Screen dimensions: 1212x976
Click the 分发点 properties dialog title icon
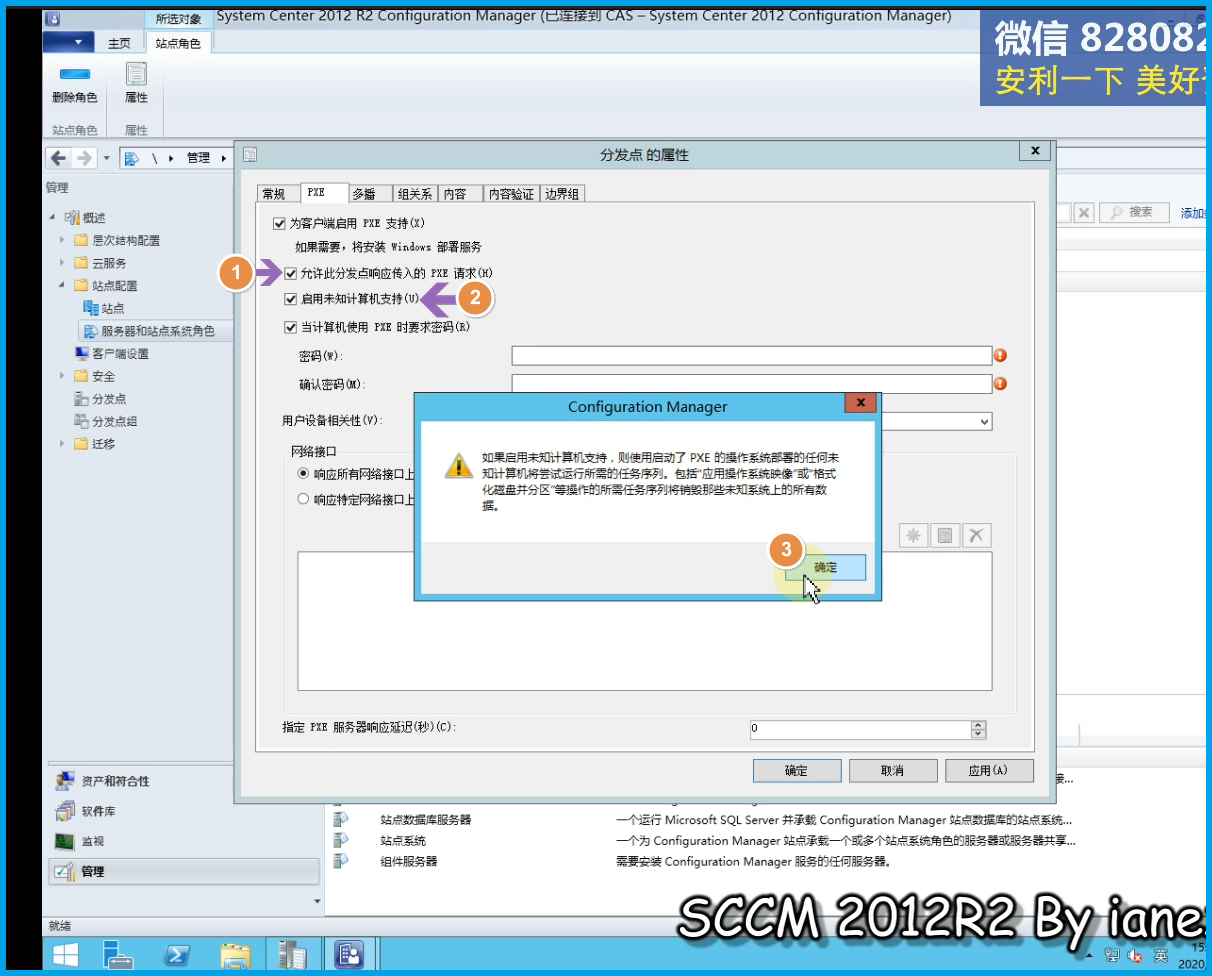250,154
